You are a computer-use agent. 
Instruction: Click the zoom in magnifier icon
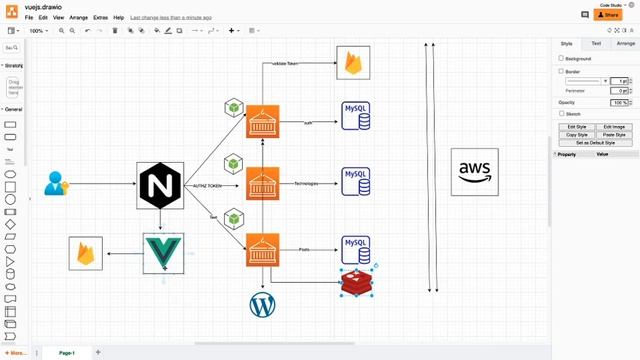(x=61, y=31)
